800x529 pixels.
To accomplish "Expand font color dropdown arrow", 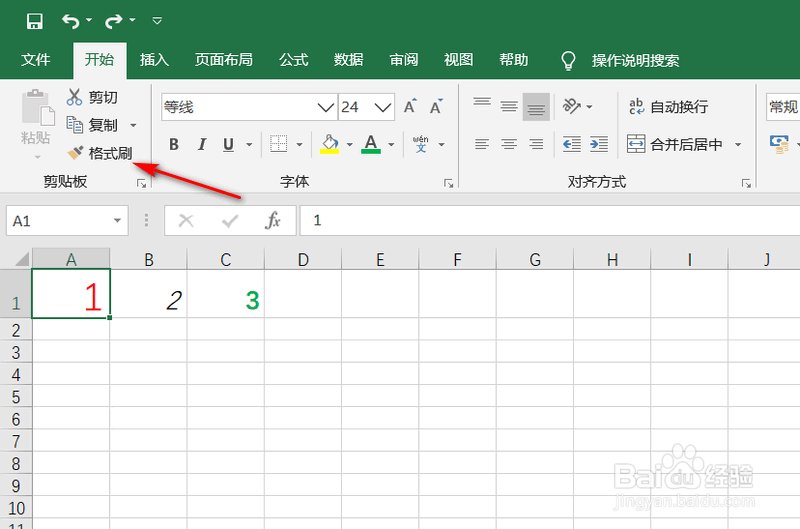I will coord(391,144).
